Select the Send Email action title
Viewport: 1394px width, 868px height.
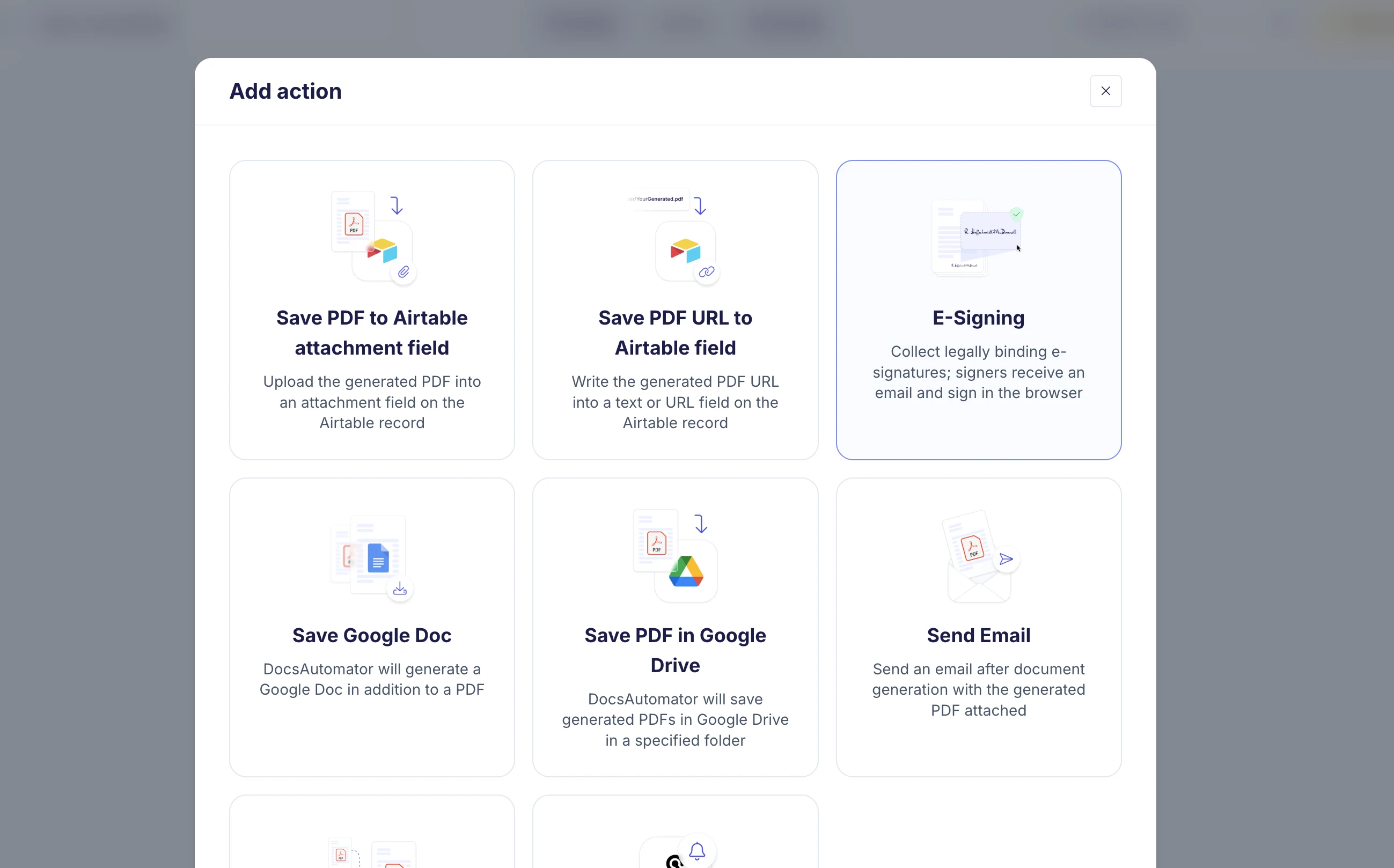tap(978, 636)
